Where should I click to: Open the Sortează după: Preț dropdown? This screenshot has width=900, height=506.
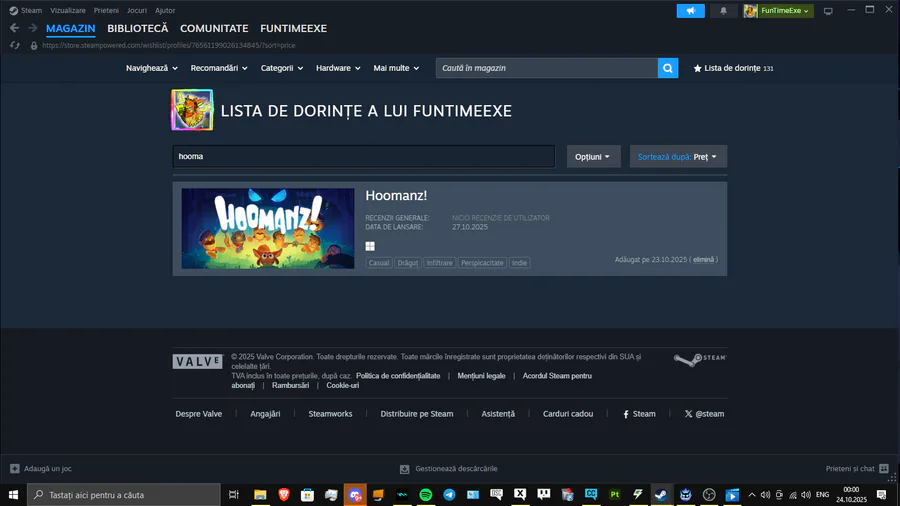coord(678,157)
